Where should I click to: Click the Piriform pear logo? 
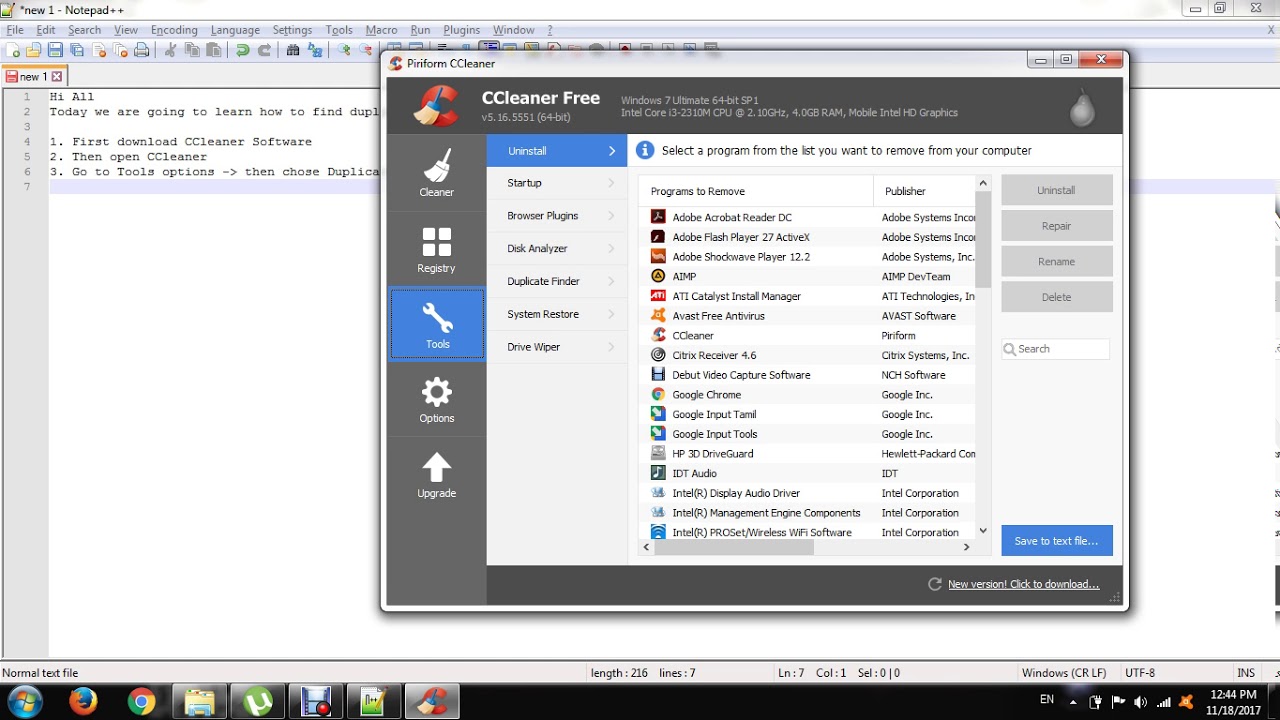pyautogui.click(x=1082, y=107)
